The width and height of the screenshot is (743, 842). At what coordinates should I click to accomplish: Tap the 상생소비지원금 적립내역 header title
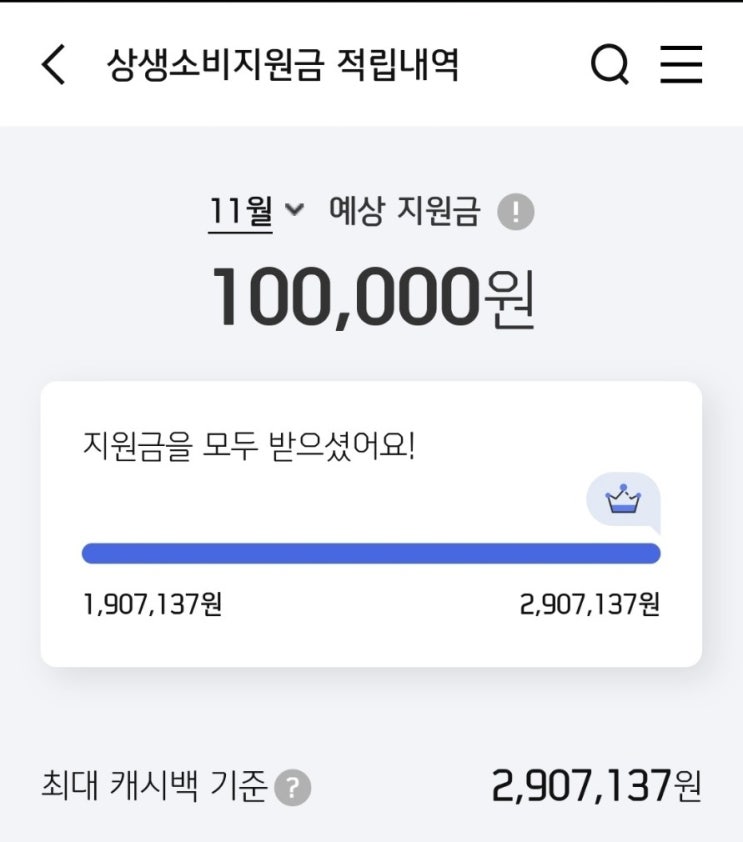283,66
